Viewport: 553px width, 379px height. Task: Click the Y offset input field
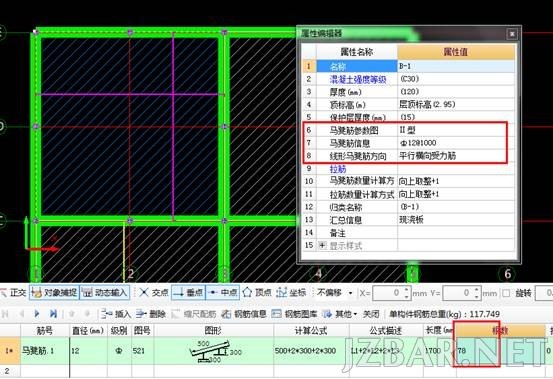(457, 293)
